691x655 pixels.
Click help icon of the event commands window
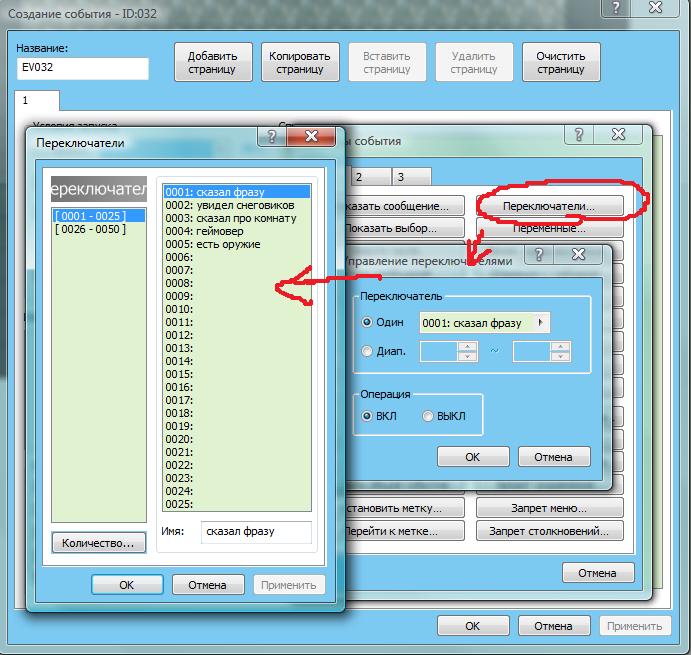(x=579, y=134)
